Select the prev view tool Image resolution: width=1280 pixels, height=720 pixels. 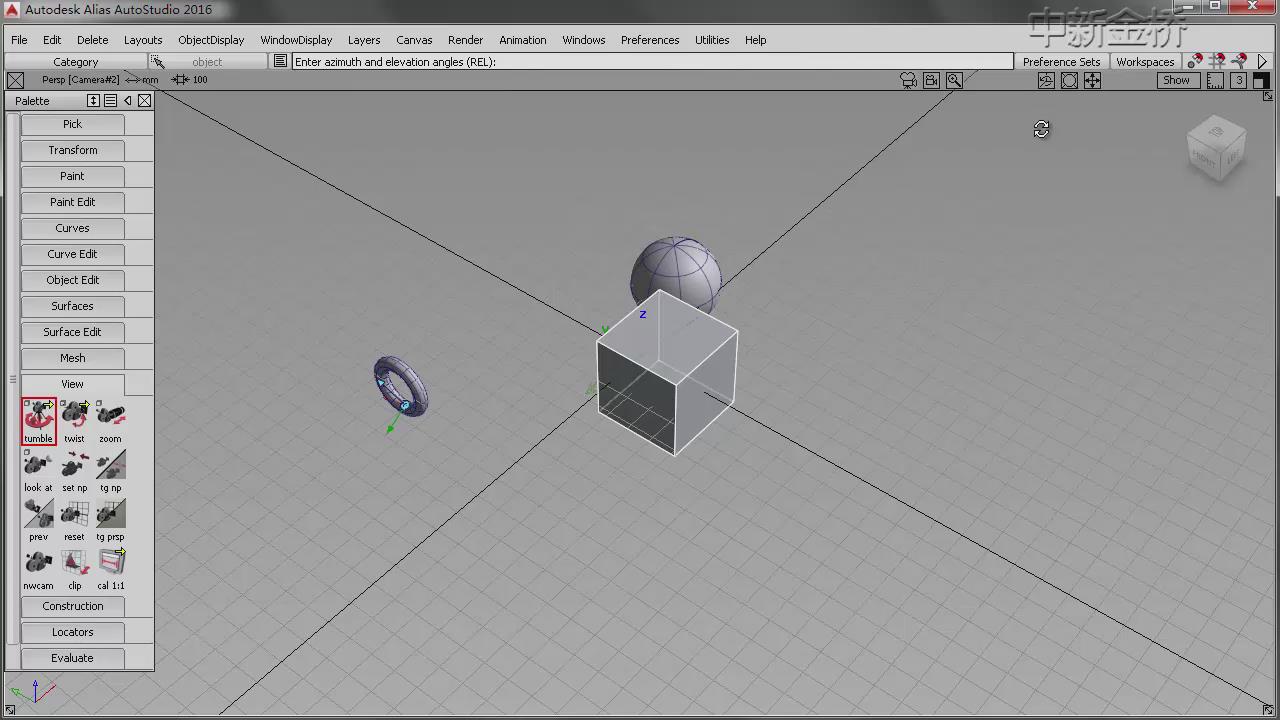[x=39, y=519]
